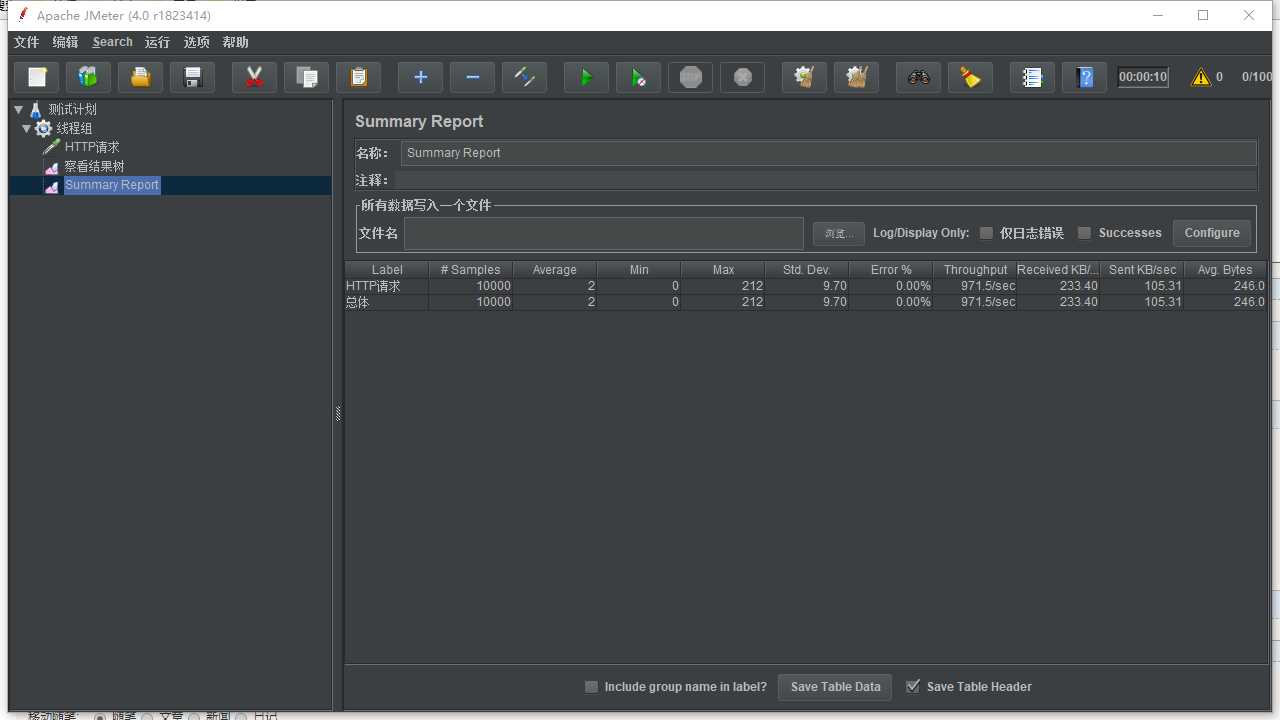
Task: Select 察看结果树 in the tree
Action: pyautogui.click(x=94, y=166)
